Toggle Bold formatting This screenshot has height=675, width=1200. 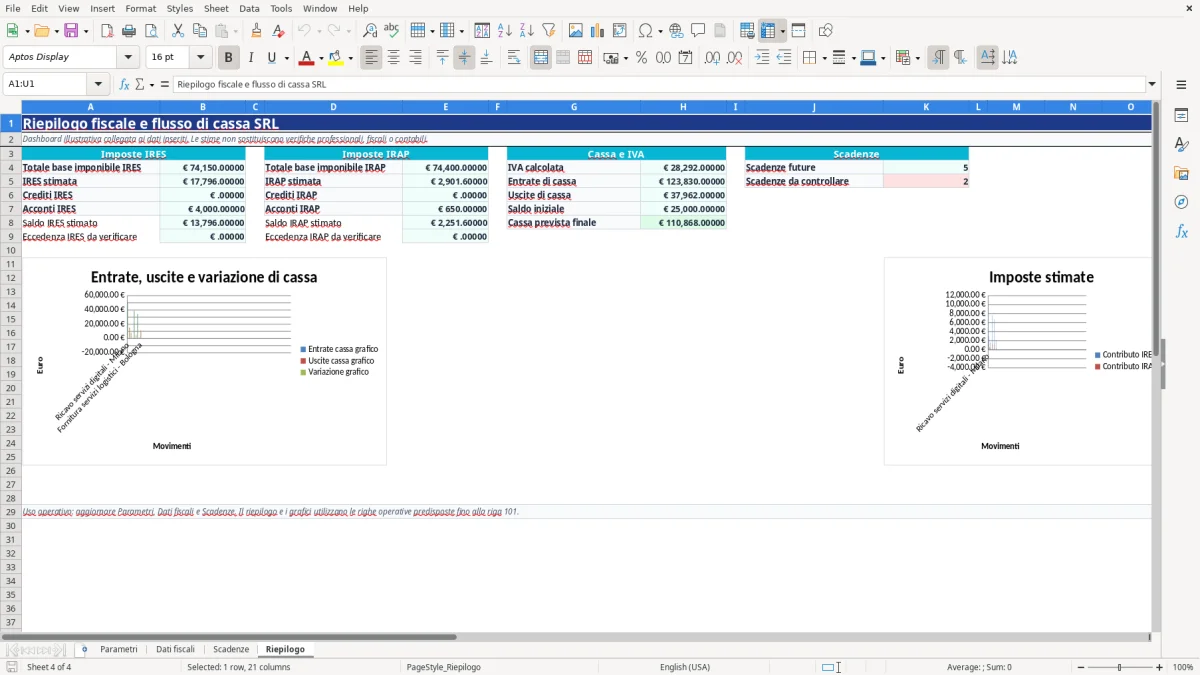pos(229,58)
